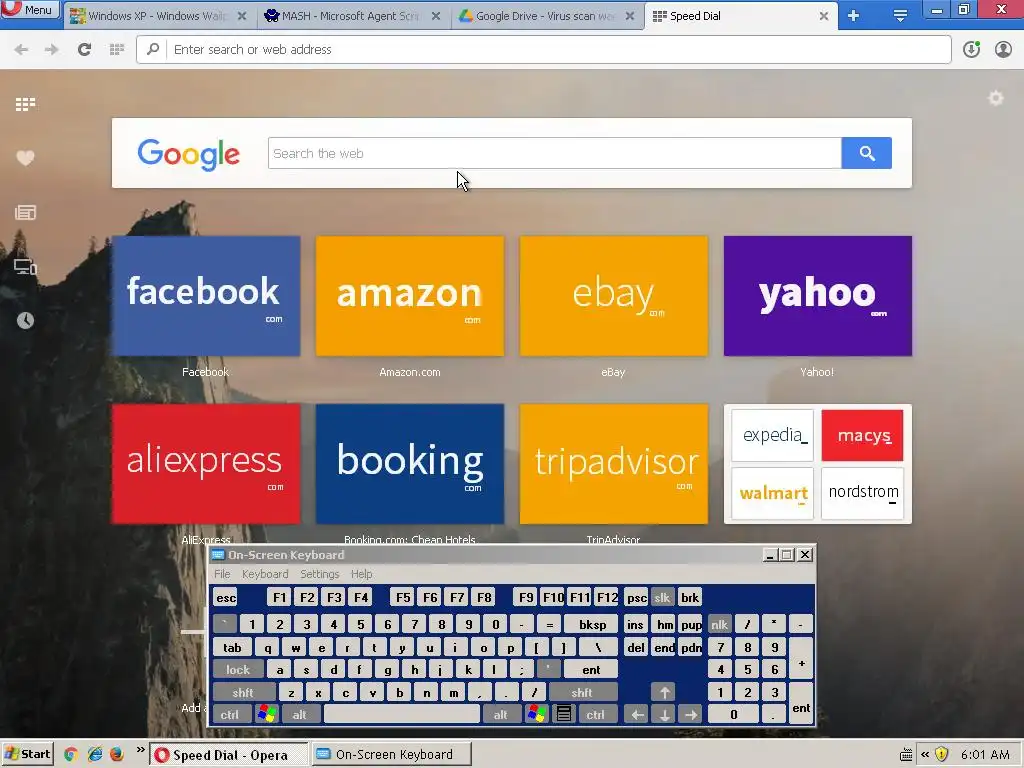1024x768 pixels.
Task: Open the eBay speed dial tile
Action: [x=614, y=296]
